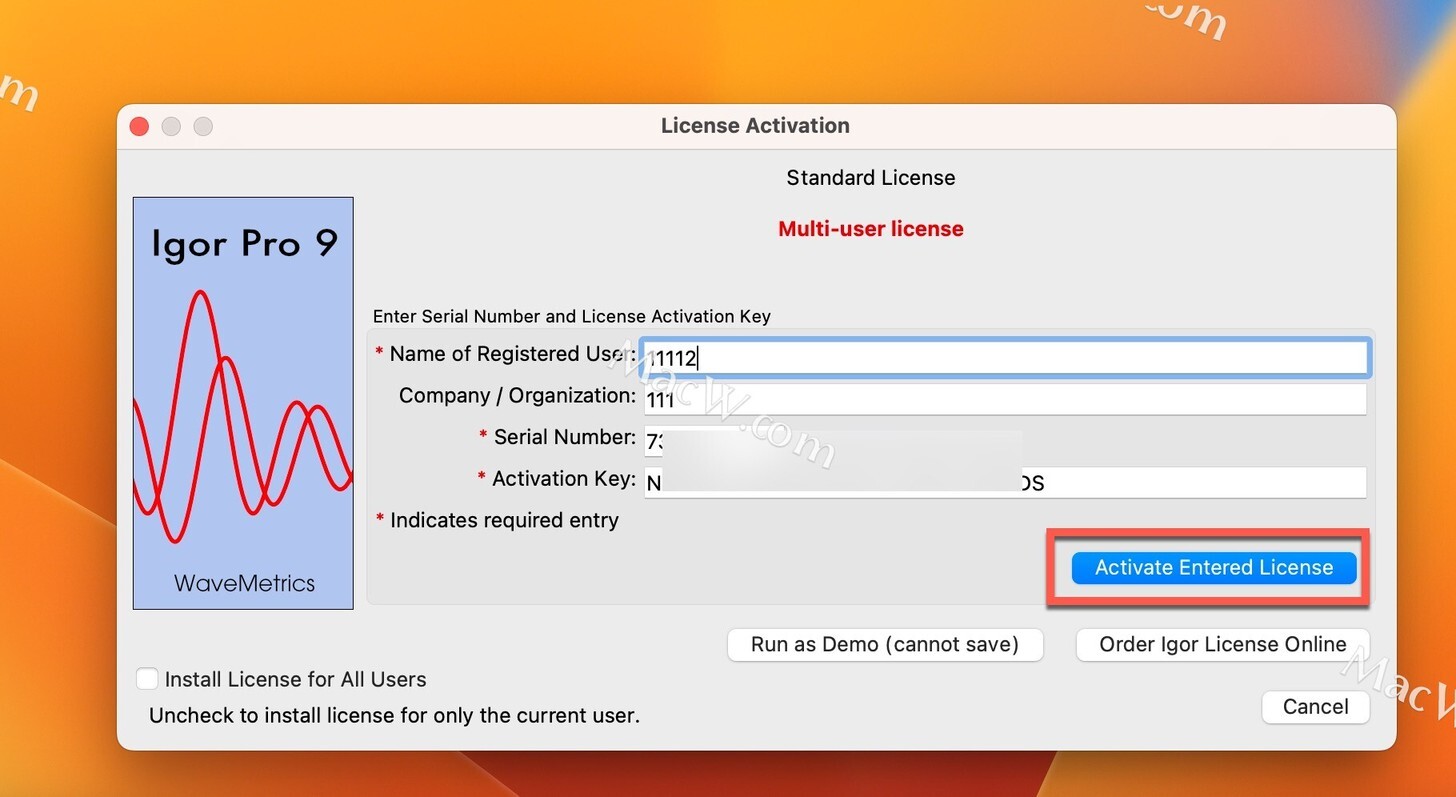This screenshot has height=797, width=1456.
Task: Click the Indicates required entry note
Action: click(x=497, y=520)
